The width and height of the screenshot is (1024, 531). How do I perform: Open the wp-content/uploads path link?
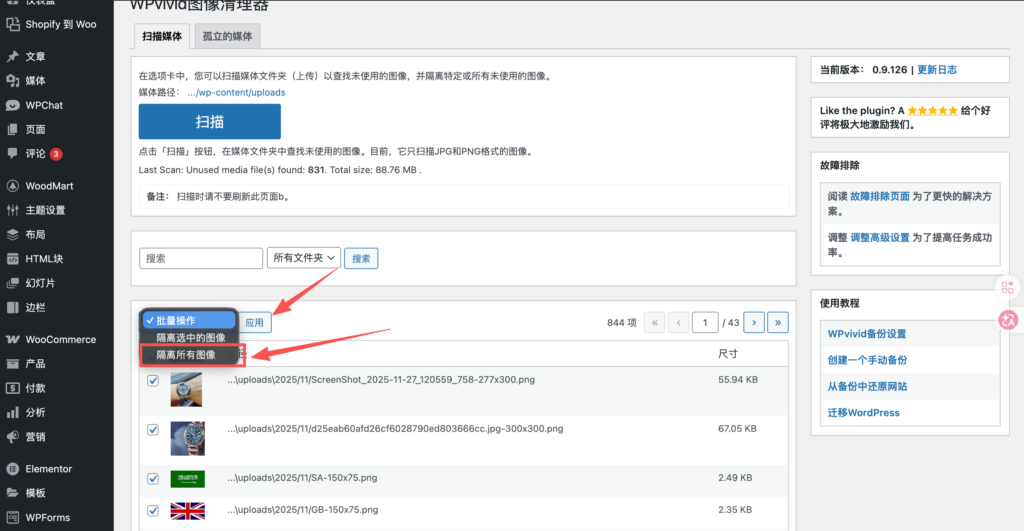tap(236, 92)
